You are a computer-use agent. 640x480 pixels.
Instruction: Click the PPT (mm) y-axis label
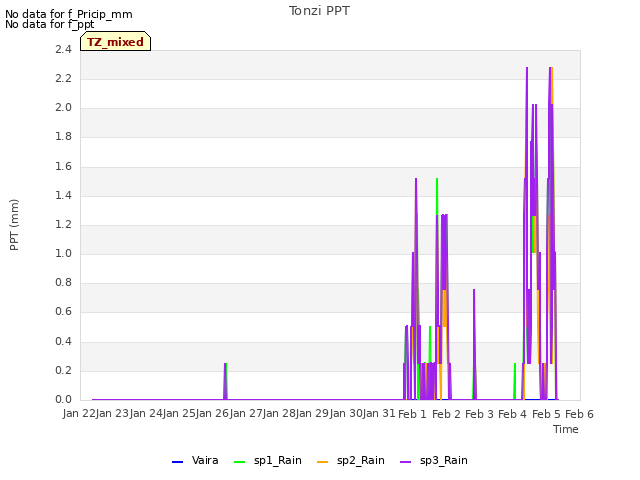pyautogui.click(x=14, y=224)
